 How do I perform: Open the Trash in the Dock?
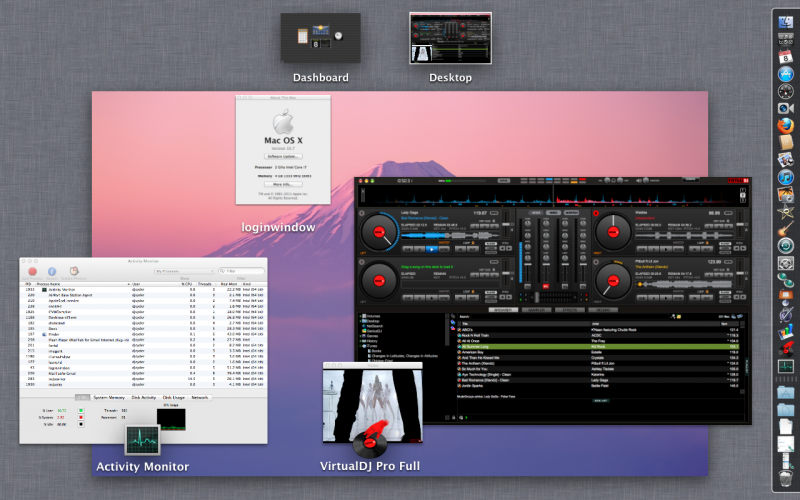coord(786,480)
